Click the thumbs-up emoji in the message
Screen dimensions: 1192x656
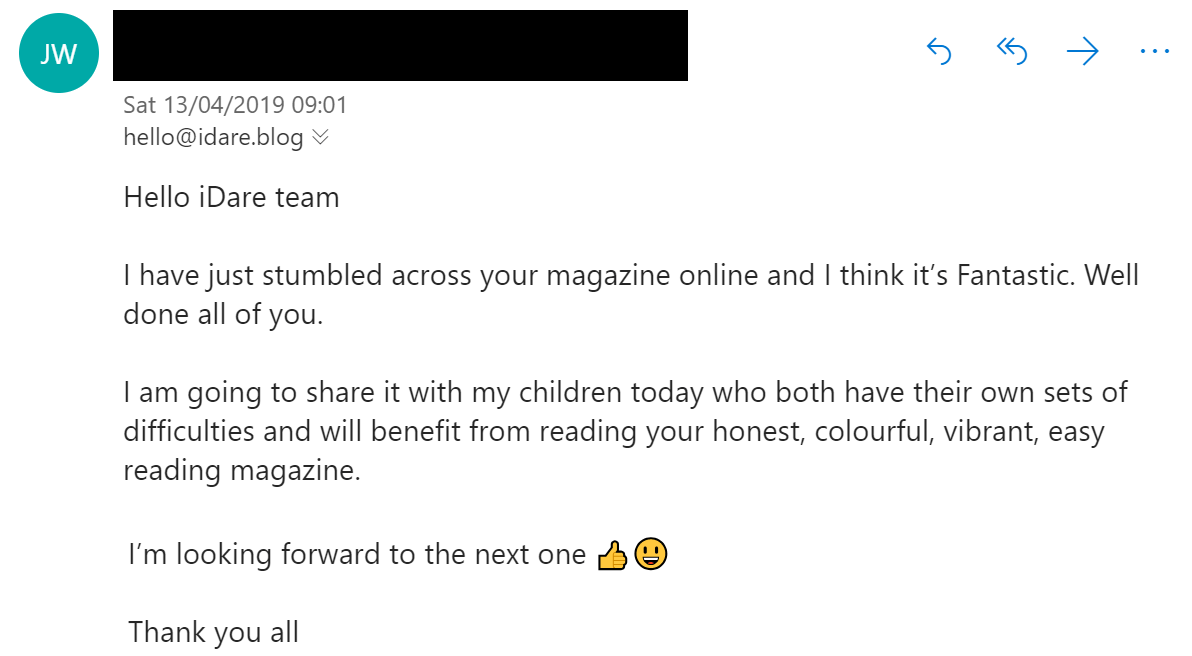pyautogui.click(x=611, y=555)
